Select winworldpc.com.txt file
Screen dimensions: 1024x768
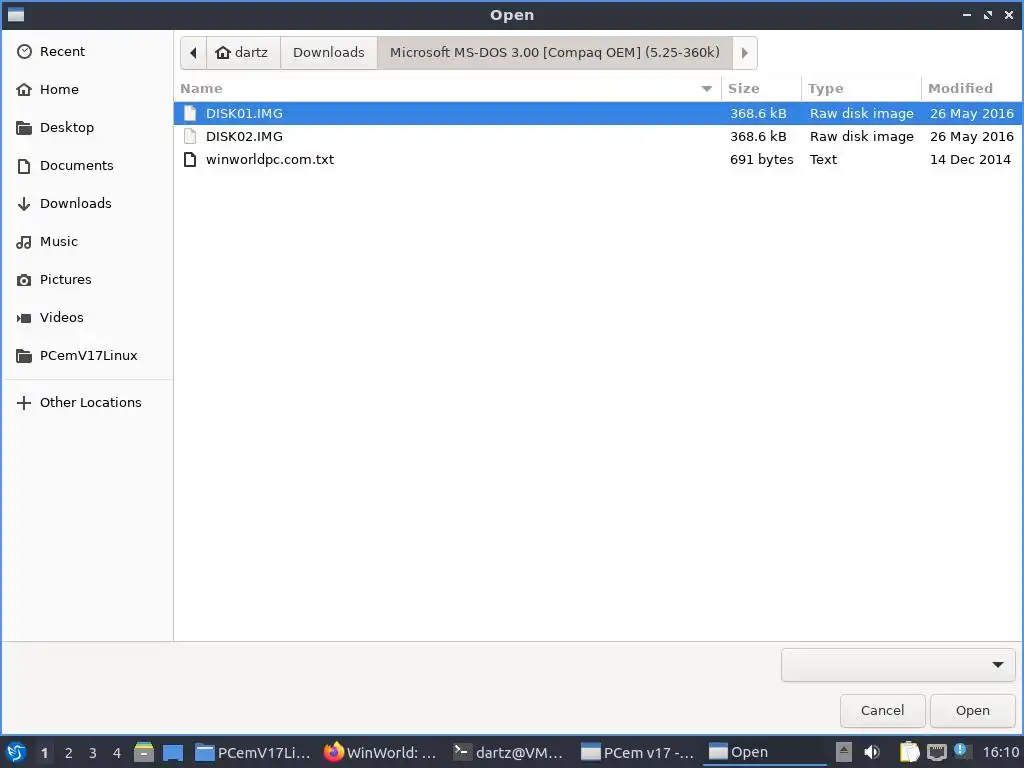click(x=598, y=159)
